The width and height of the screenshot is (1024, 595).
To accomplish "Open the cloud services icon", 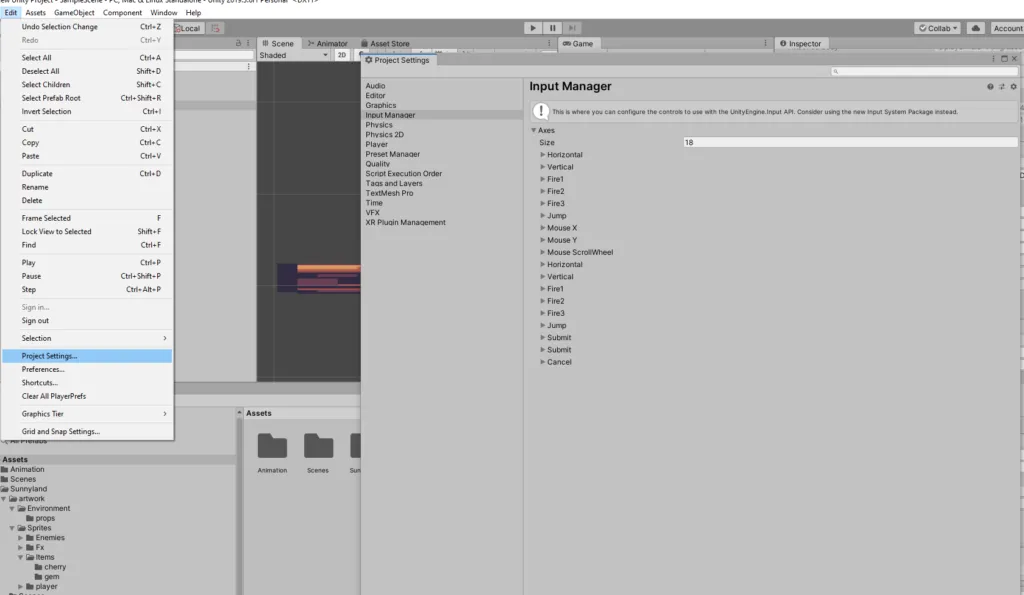I will pos(976,28).
